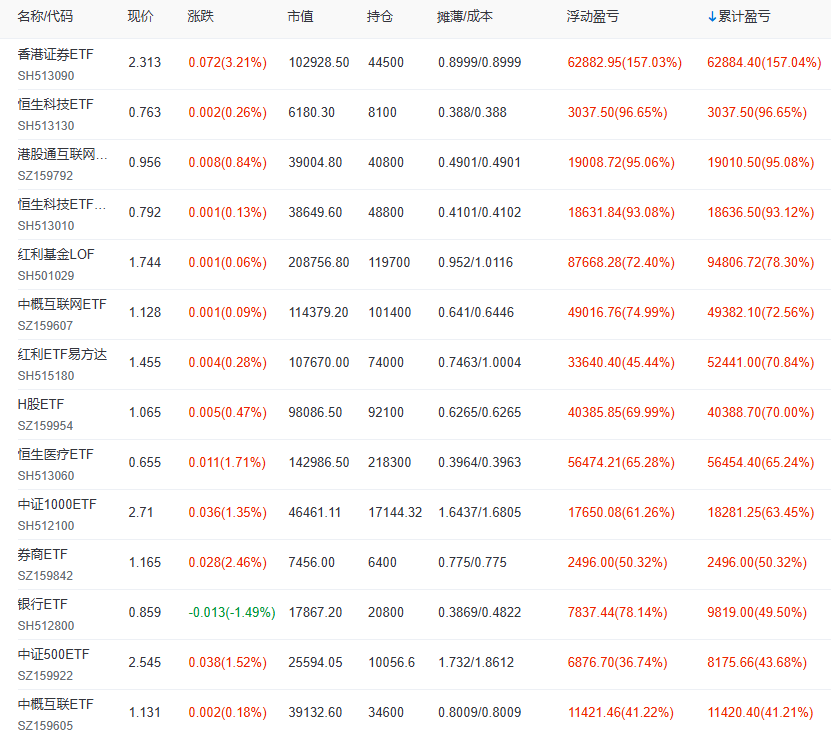Open the H股ETF holding
Image resolution: width=831 pixels, height=737 pixels.
click(x=41, y=404)
